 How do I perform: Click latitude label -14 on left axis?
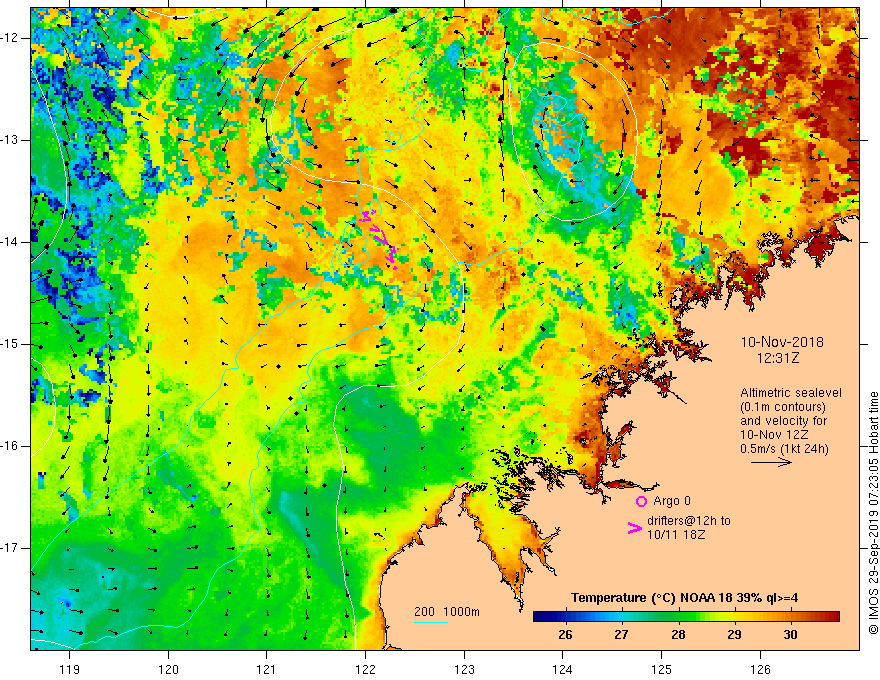click(10, 242)
